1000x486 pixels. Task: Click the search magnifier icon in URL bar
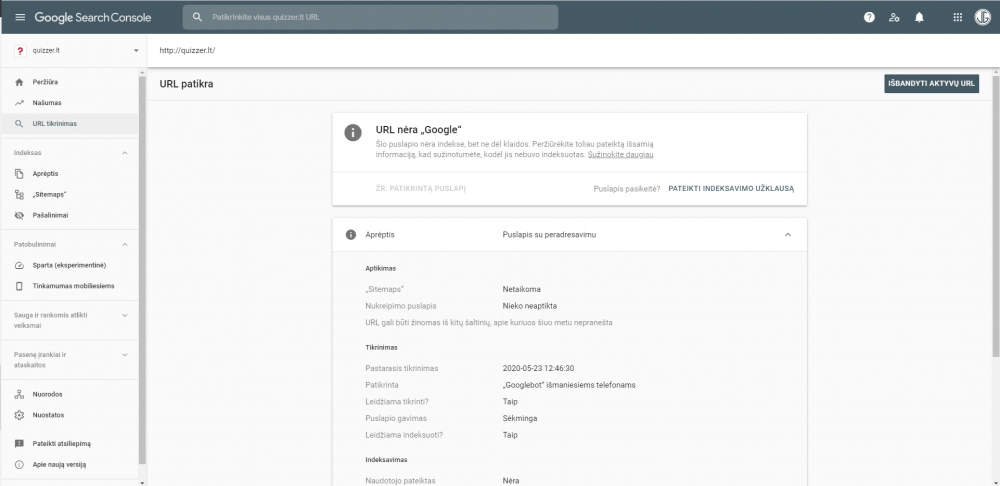coord(198,17)
